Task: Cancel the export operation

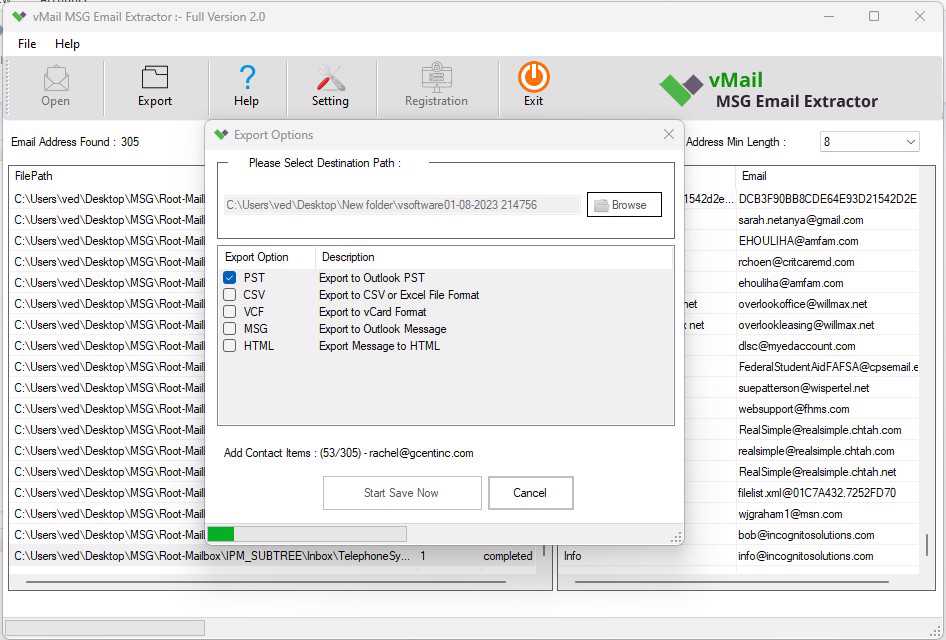Action: point(530,493)
